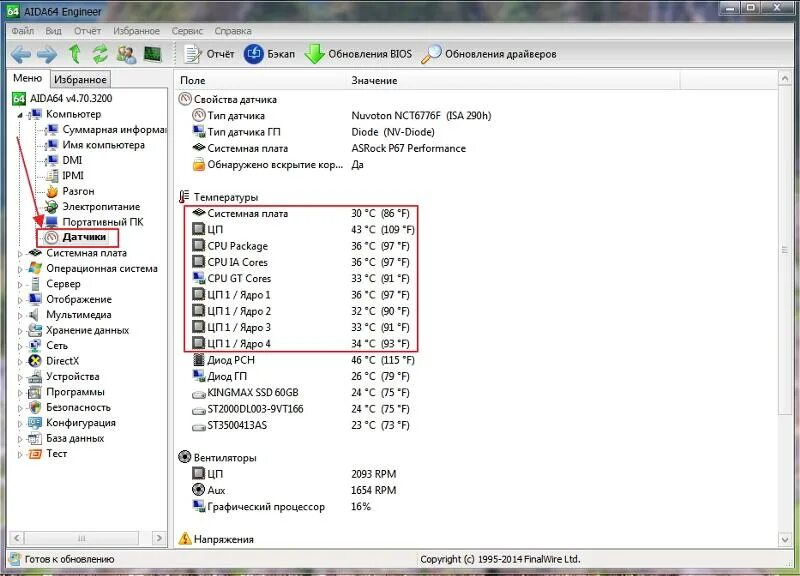Click the Forward navigation arrow
800x576 pixels.
point(47,54)
